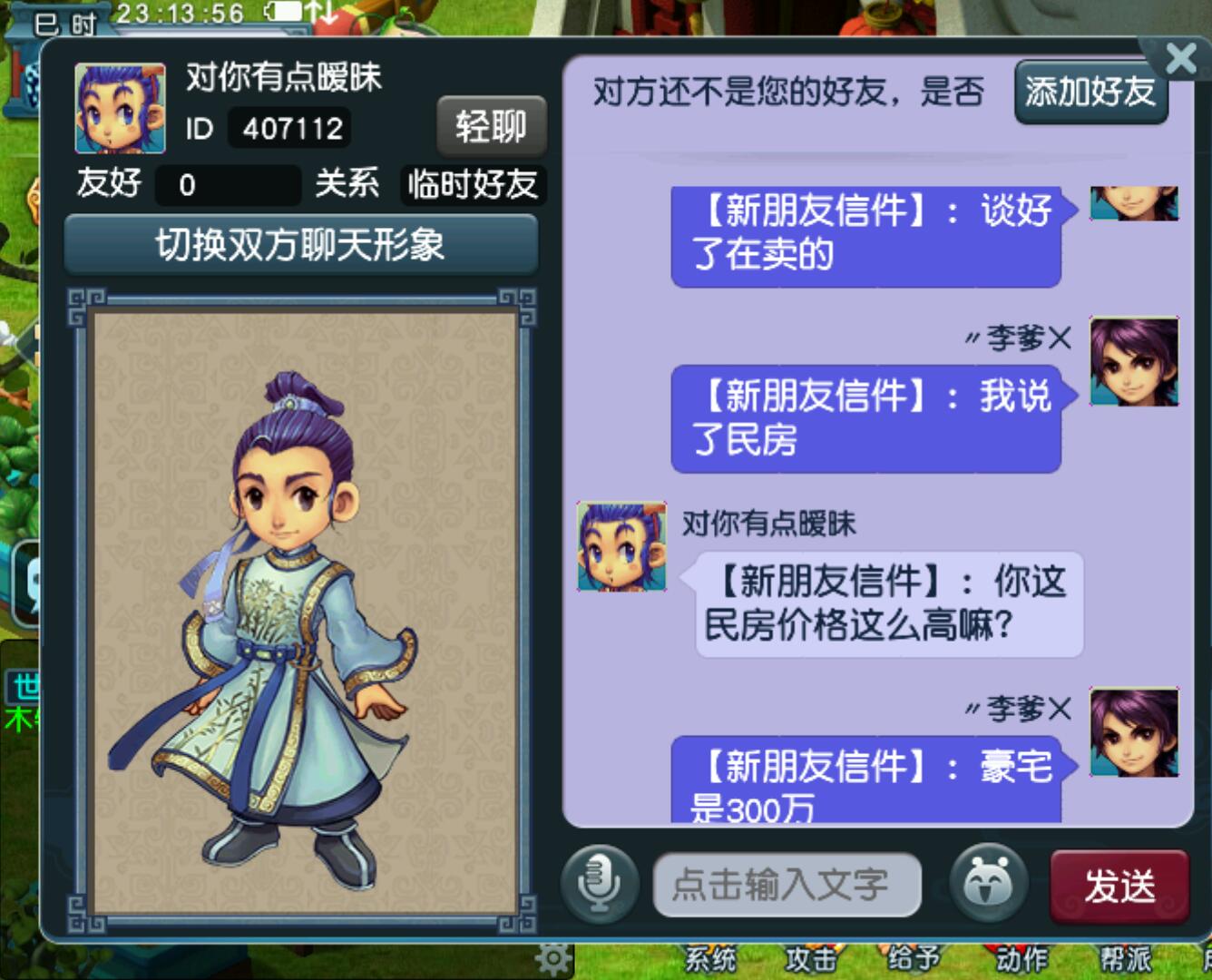Toggle 切换双方聊天形象 display
The width and height of the screenshot is (1212, 980).
pyautogui.click(x=301, y=244)
